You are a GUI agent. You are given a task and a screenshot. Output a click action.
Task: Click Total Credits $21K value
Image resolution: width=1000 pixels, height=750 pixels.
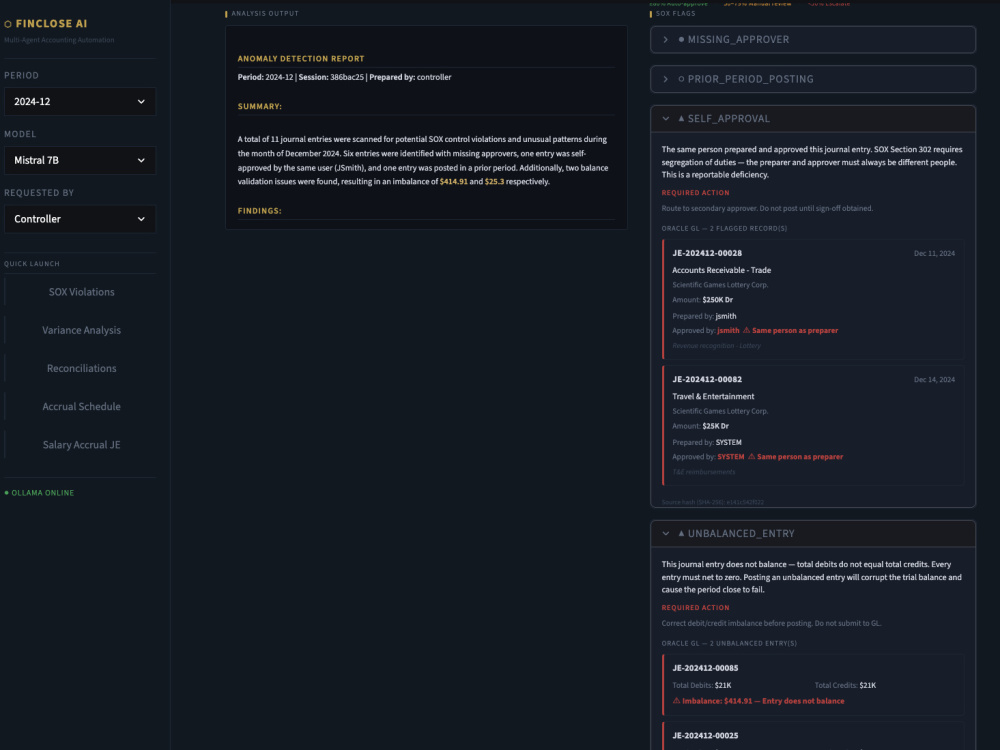click(867, 686)
